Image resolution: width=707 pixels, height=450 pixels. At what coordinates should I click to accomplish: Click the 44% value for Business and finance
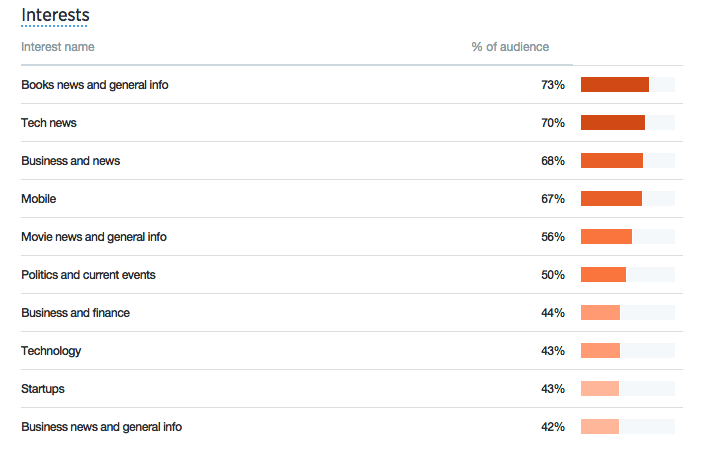click(x=553, y=313)
